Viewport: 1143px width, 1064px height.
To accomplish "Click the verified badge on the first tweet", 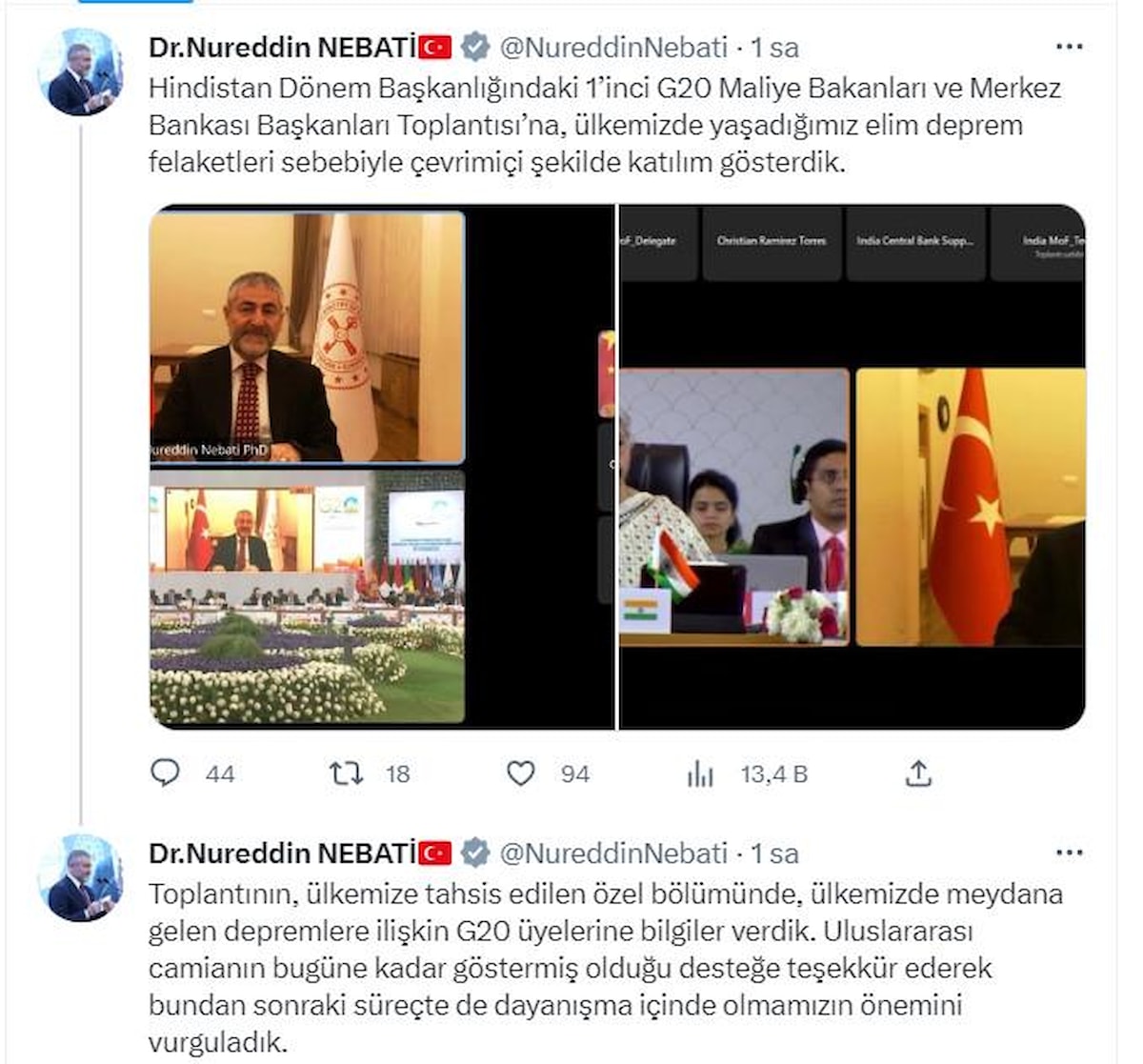I will click(x=475, y=47).
